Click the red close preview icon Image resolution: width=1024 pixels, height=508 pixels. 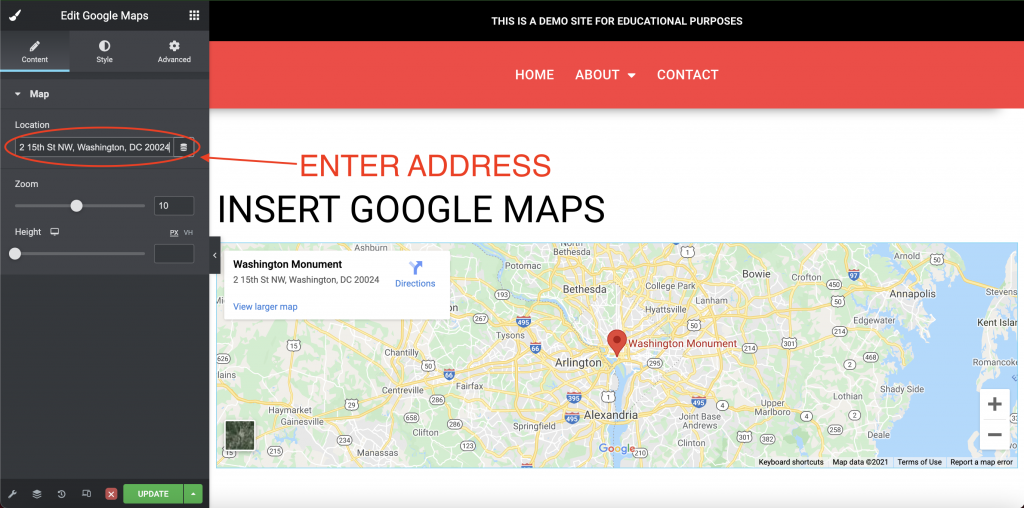tap(111, 494)
